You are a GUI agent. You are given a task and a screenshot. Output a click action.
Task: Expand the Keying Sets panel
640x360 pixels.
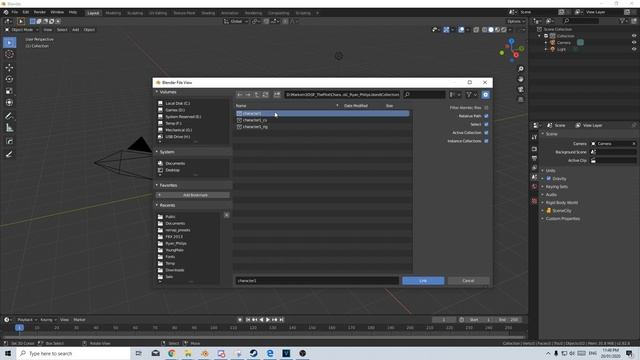[556, 187]
